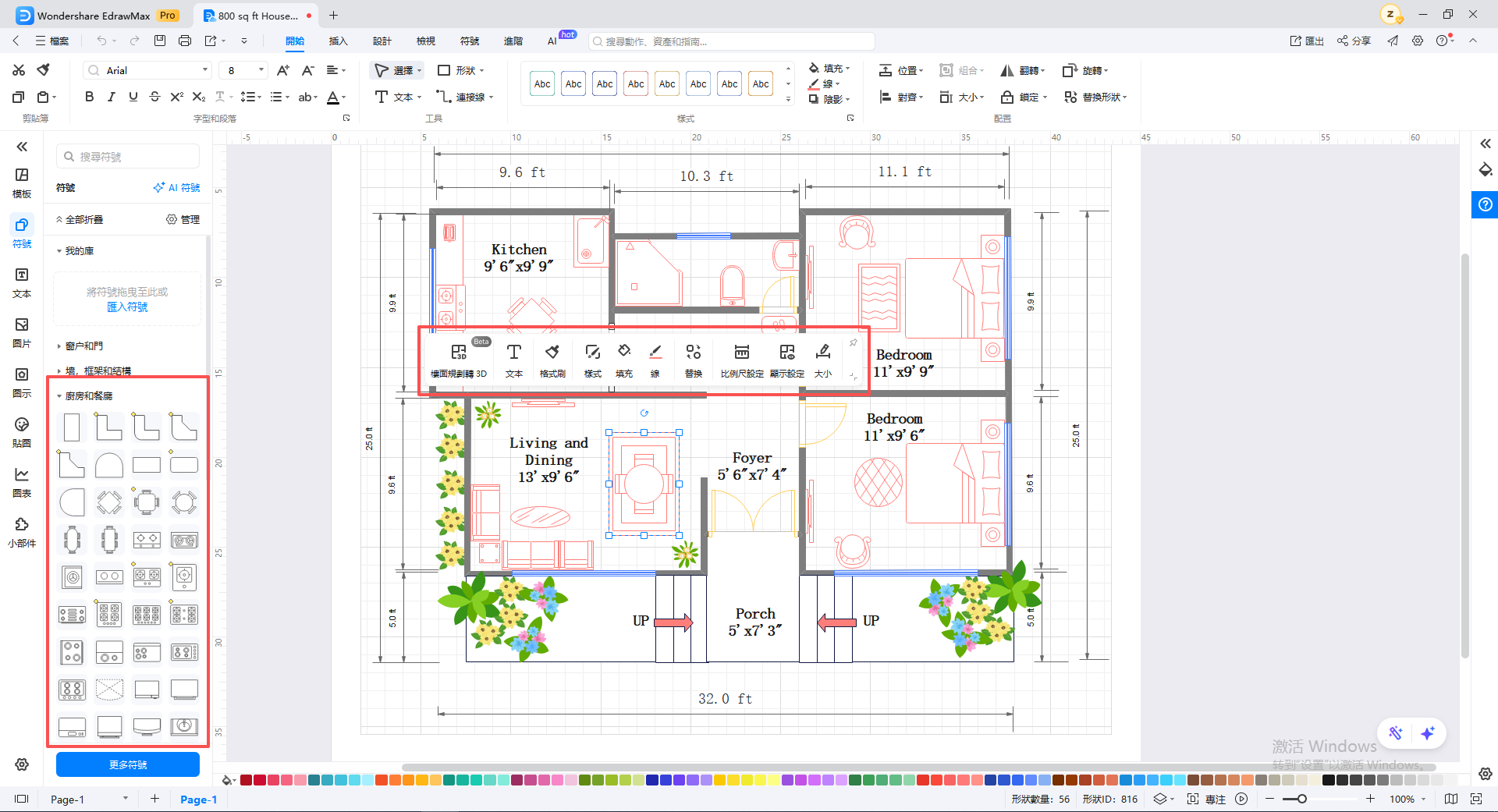This screenshot has height=812, width=1498.
Task: Click the 分享 share button
Action: 1354,41
